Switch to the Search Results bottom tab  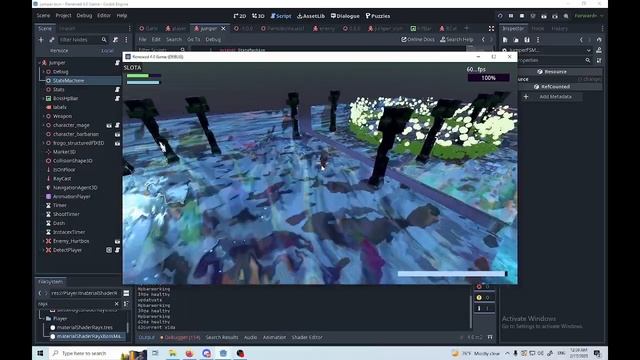(222, 338)
